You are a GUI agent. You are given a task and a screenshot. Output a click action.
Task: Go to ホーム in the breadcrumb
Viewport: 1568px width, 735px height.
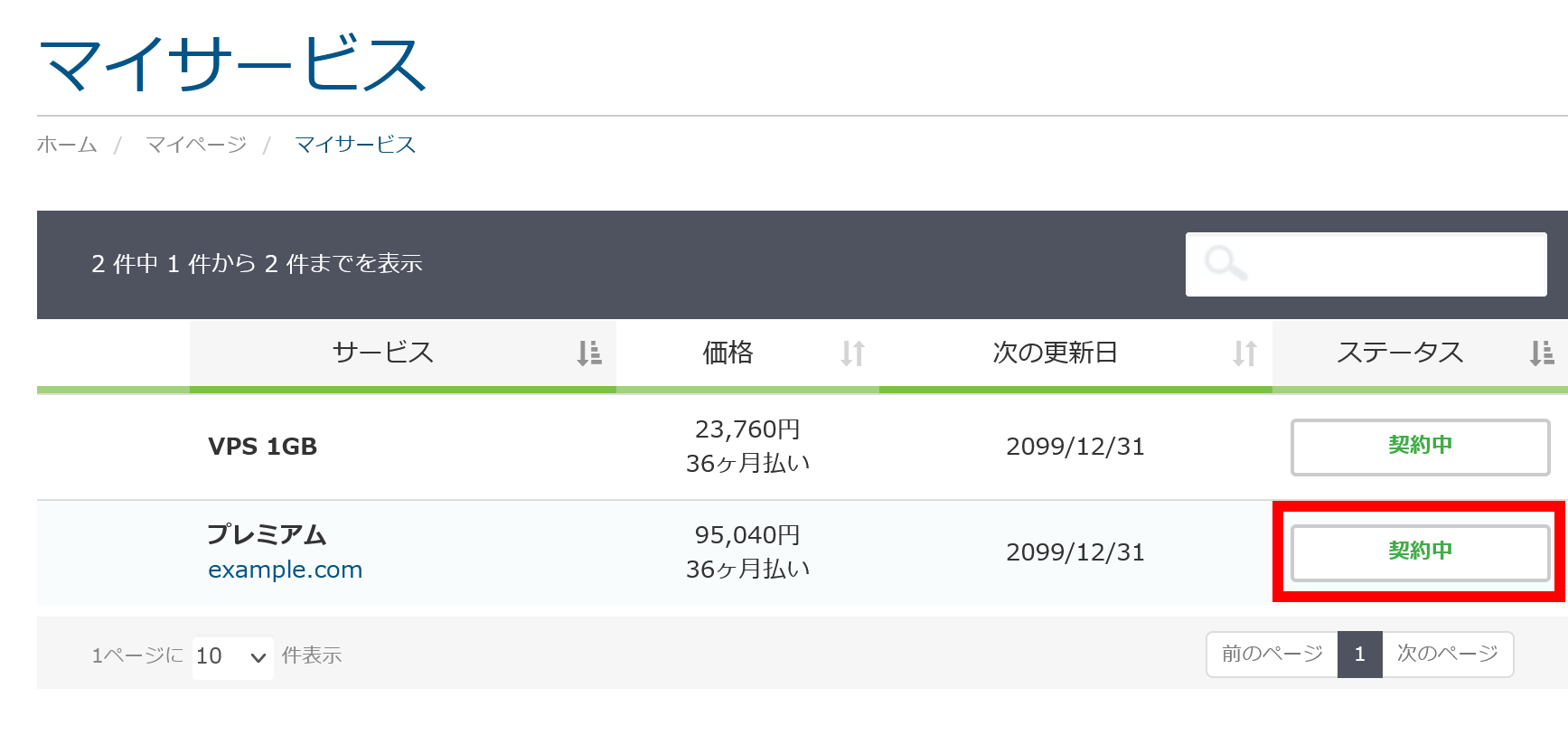coord(67,145)
